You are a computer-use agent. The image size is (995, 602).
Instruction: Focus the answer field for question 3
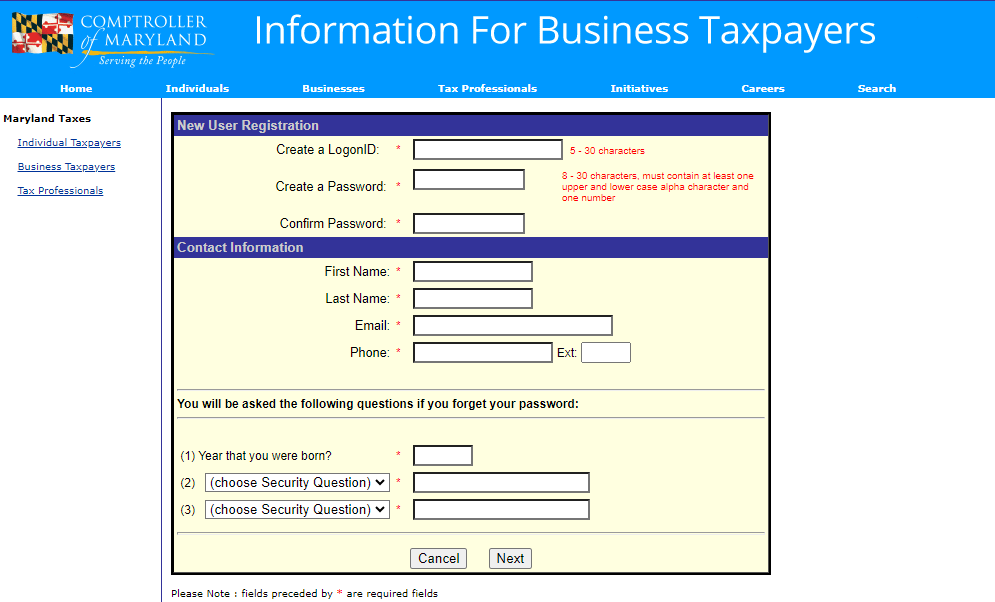pyautogui.click(x=501, y=509)
